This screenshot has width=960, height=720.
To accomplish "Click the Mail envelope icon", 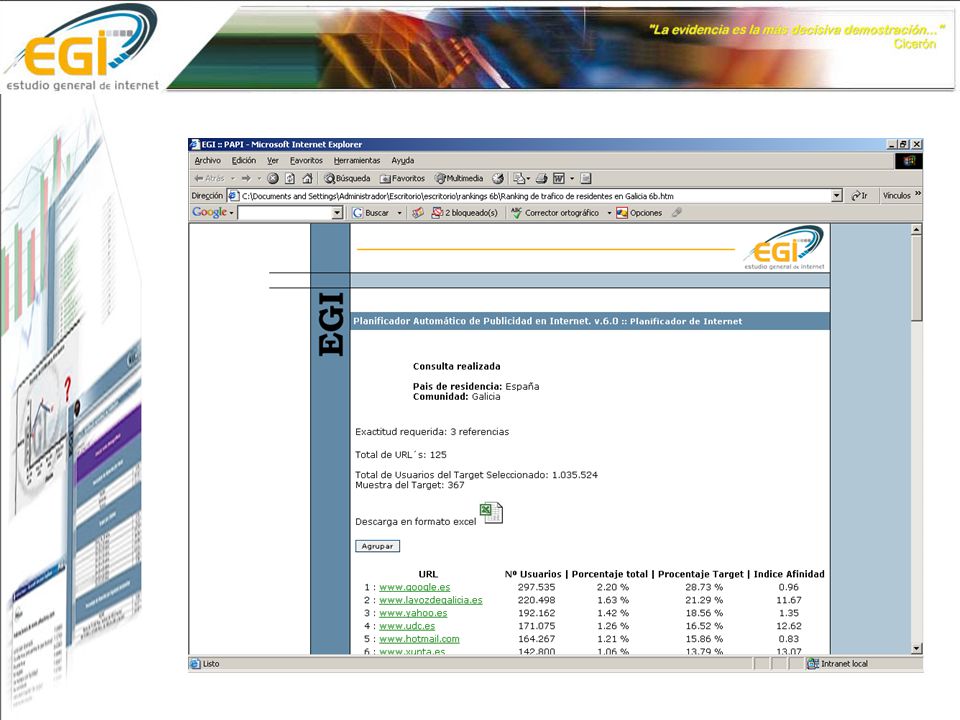I will point(521,178).
